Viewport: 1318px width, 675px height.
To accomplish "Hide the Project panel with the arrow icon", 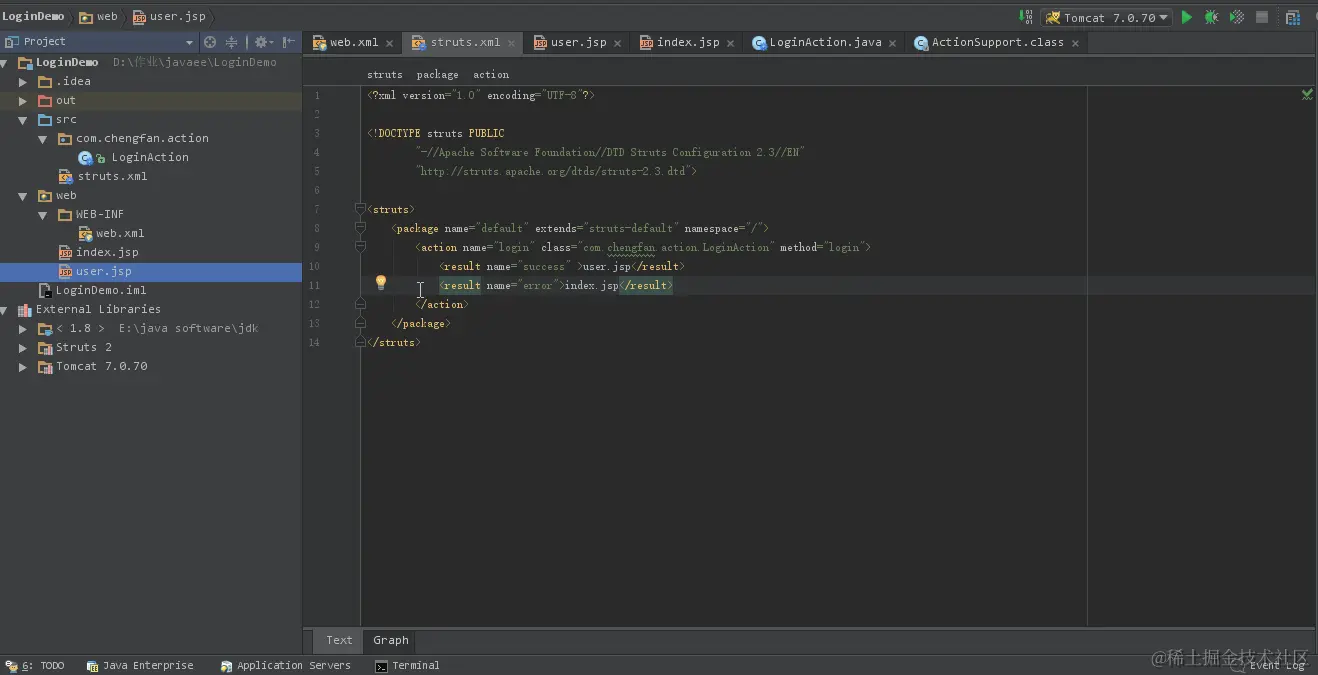I will coord(289,42).
